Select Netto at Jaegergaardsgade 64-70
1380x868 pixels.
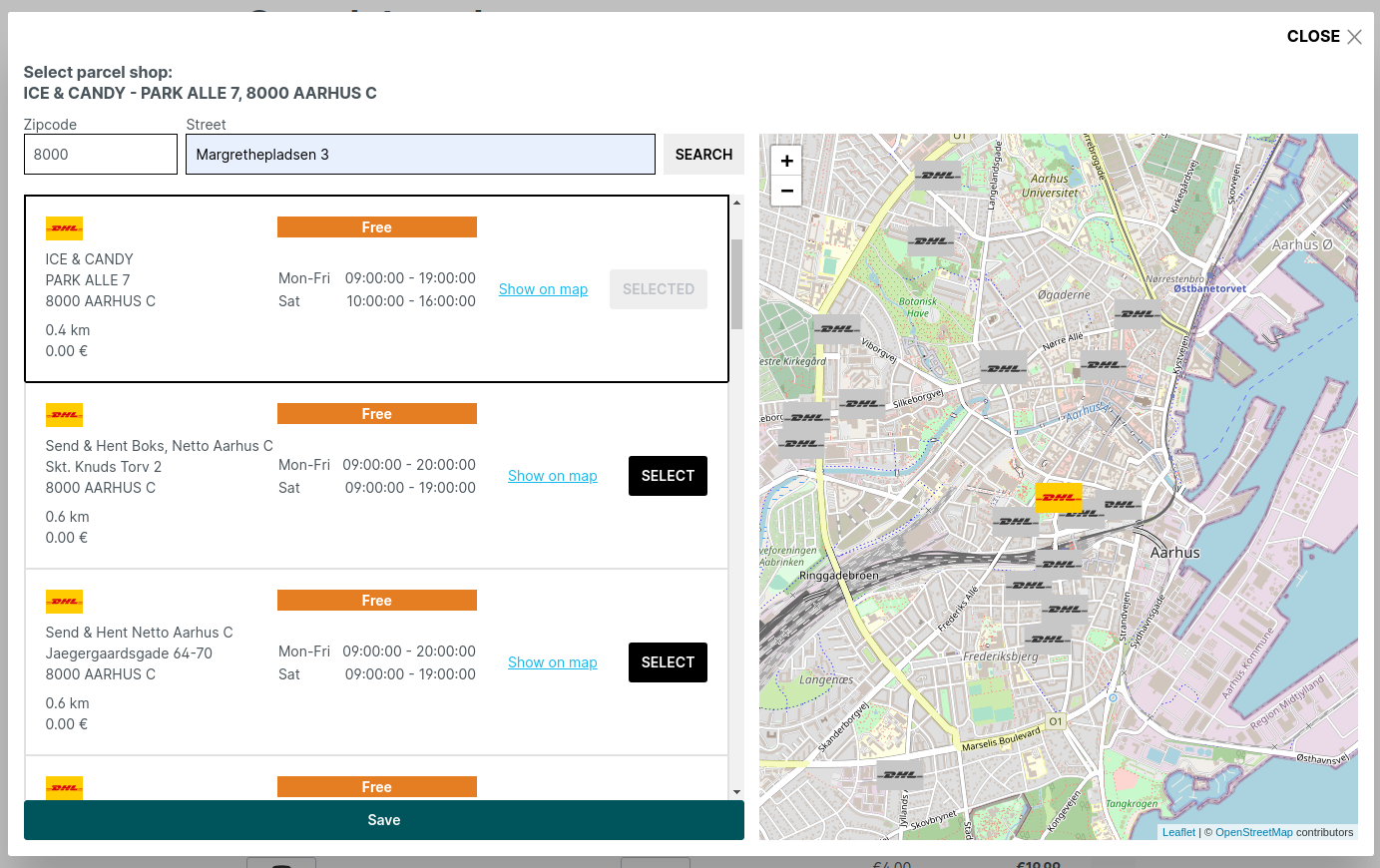[668, 662]
